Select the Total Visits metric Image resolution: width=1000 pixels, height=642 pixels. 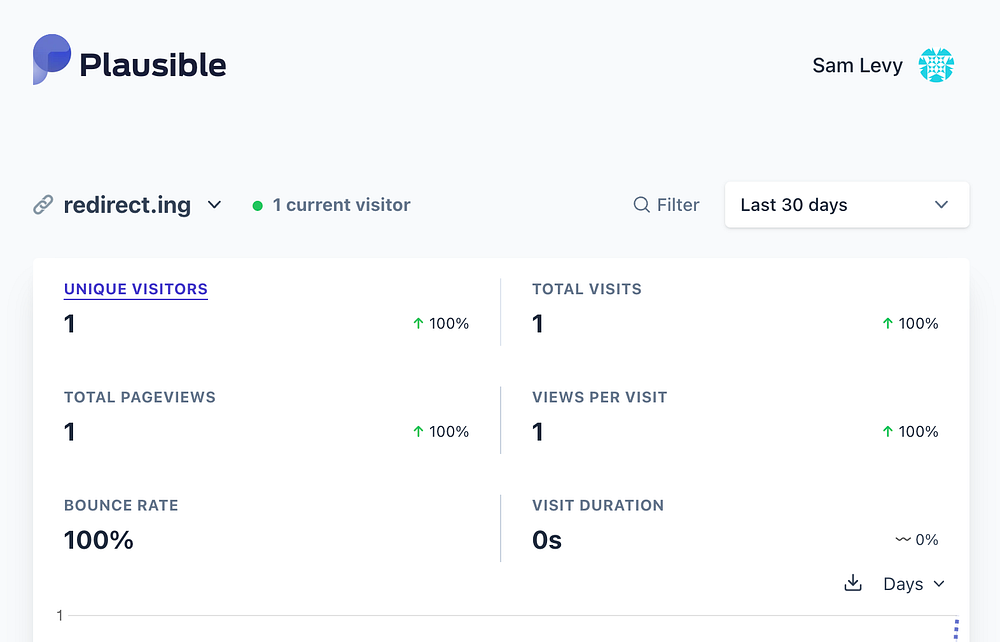(587, 289)
